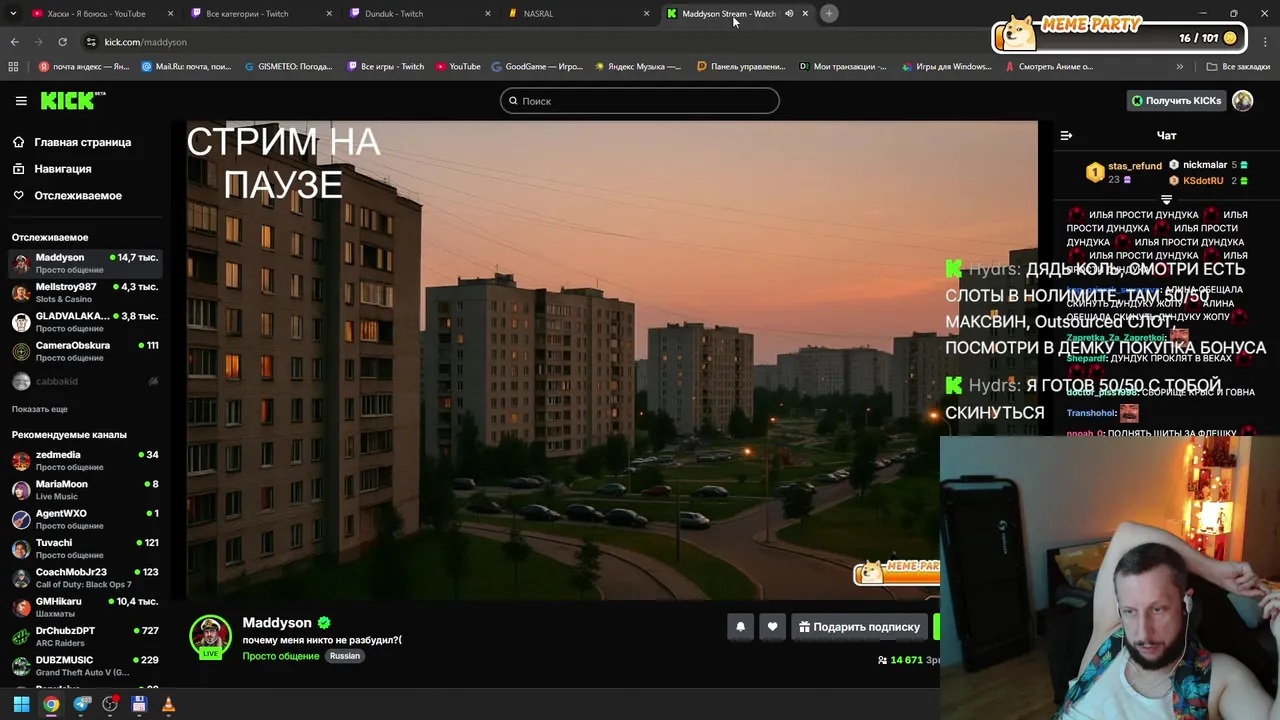Open Chrome from taskbar
Image resolution: width=1280 pixels, height=720 pixels.
[51, 704]
